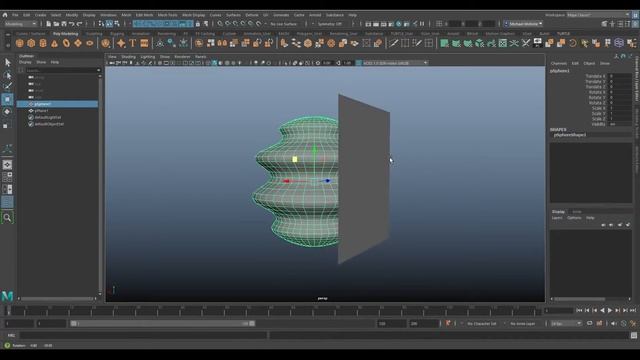This screenshot has height=360, width=640.
Task: Click the Open Scene folder icon
Action: pos(56,24)
